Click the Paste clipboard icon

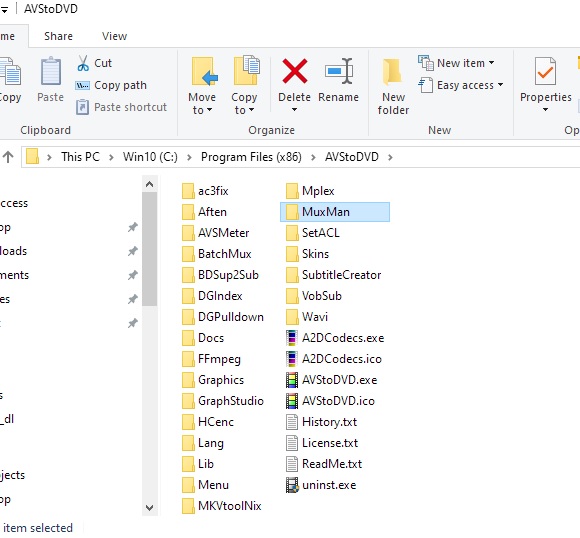[51, 71]
